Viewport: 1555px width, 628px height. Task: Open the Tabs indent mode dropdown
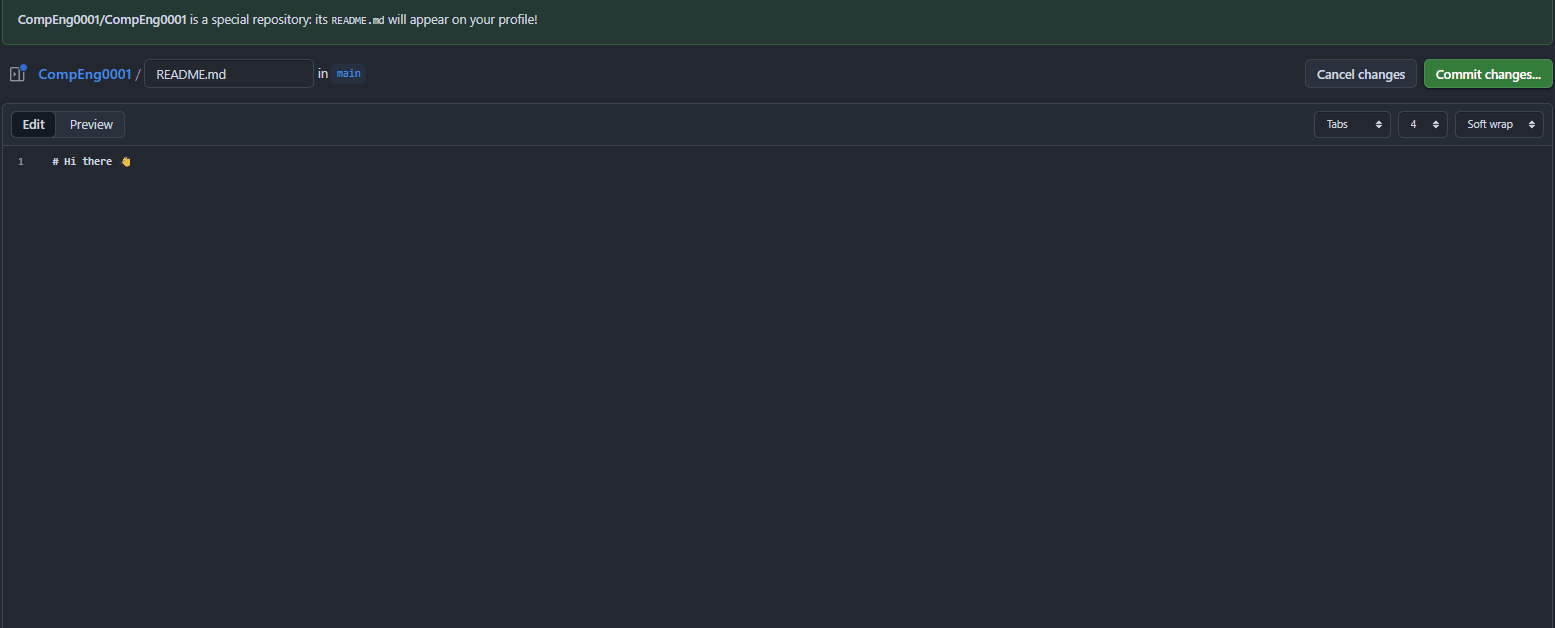[1352, 125]
